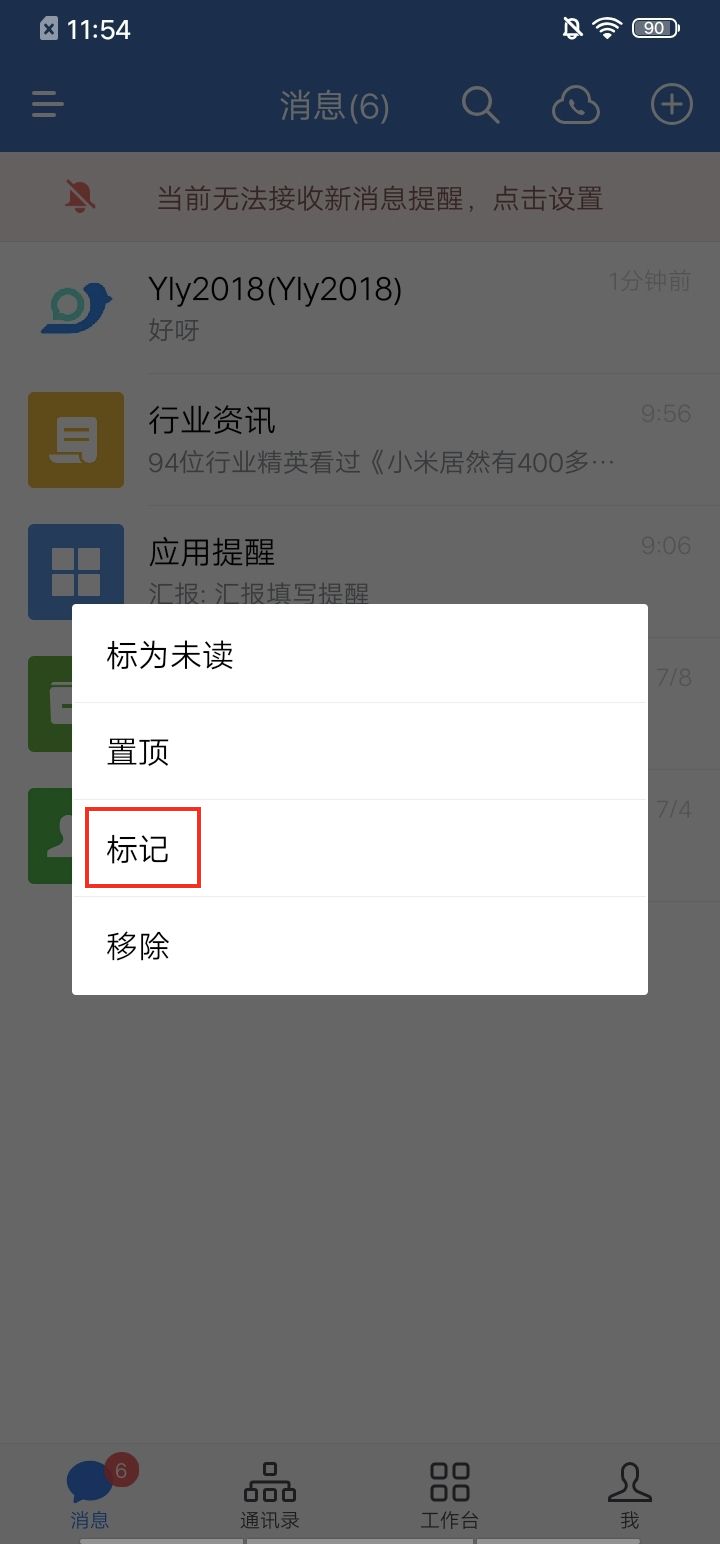Open the 工作台 workbench tab
The image size is (720, 1544).
450,1494
